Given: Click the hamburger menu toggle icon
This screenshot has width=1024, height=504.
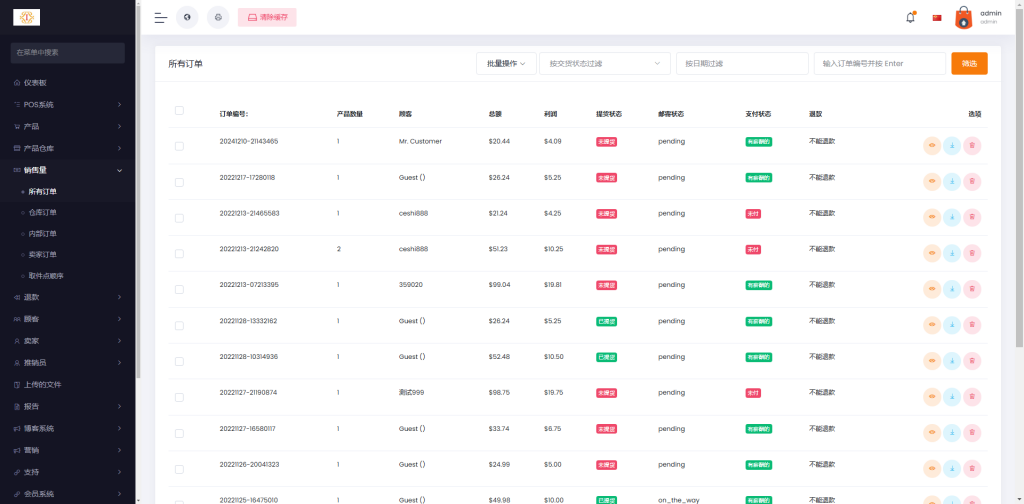Looking at the screenshot, I should pyautogui.click(x=160, y=17).
